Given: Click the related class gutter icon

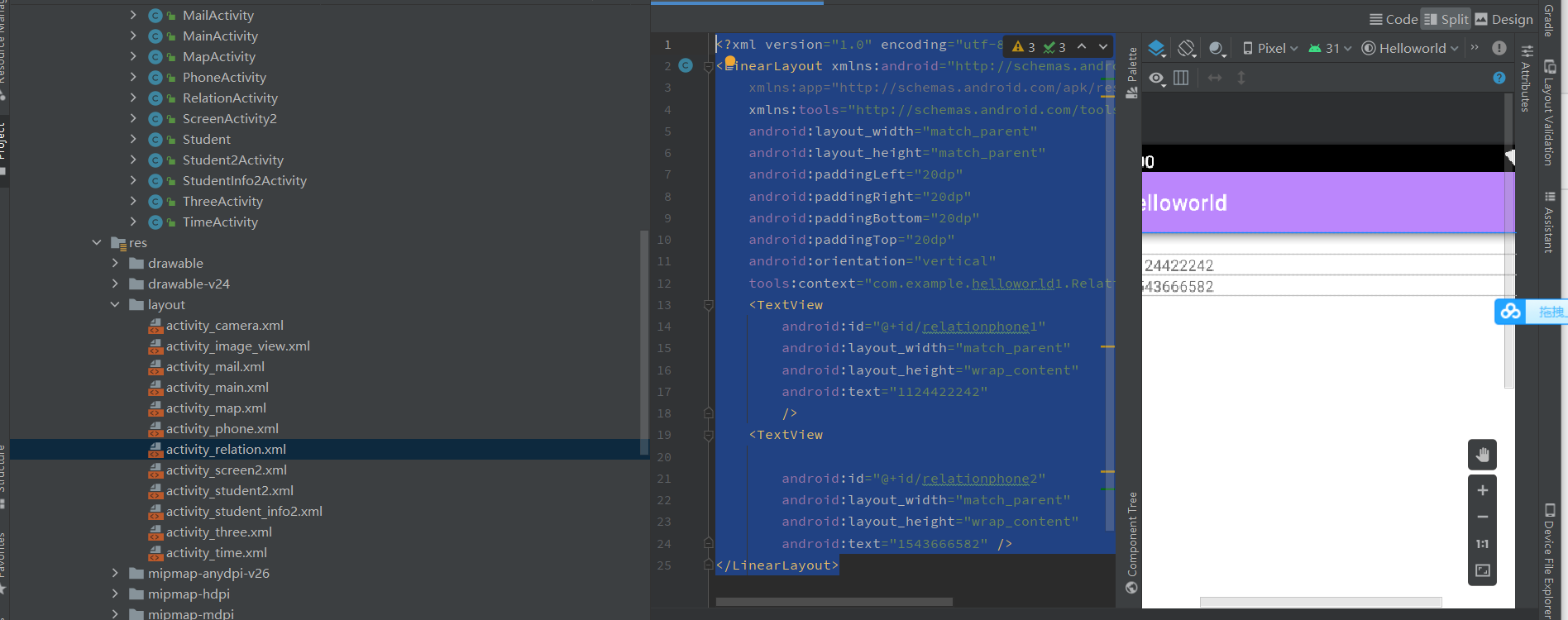Looking at the screenshot, I should click(x=686, y=65).
